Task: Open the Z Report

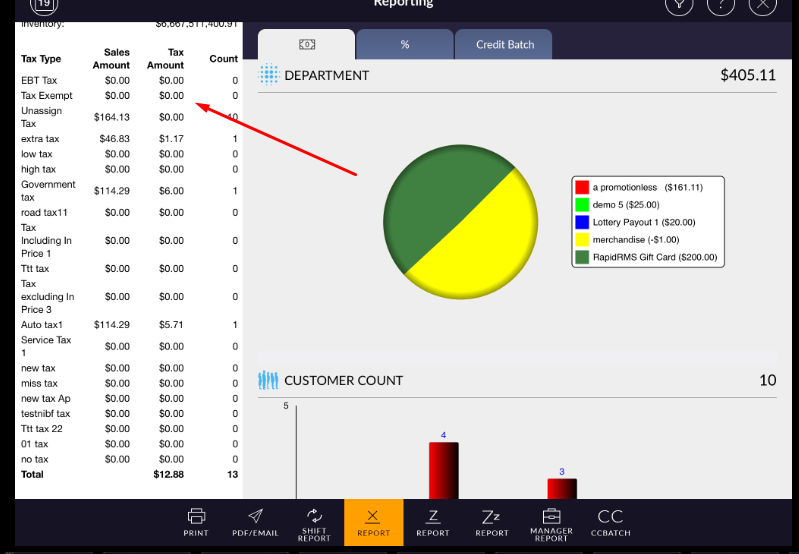Action: 433,522
